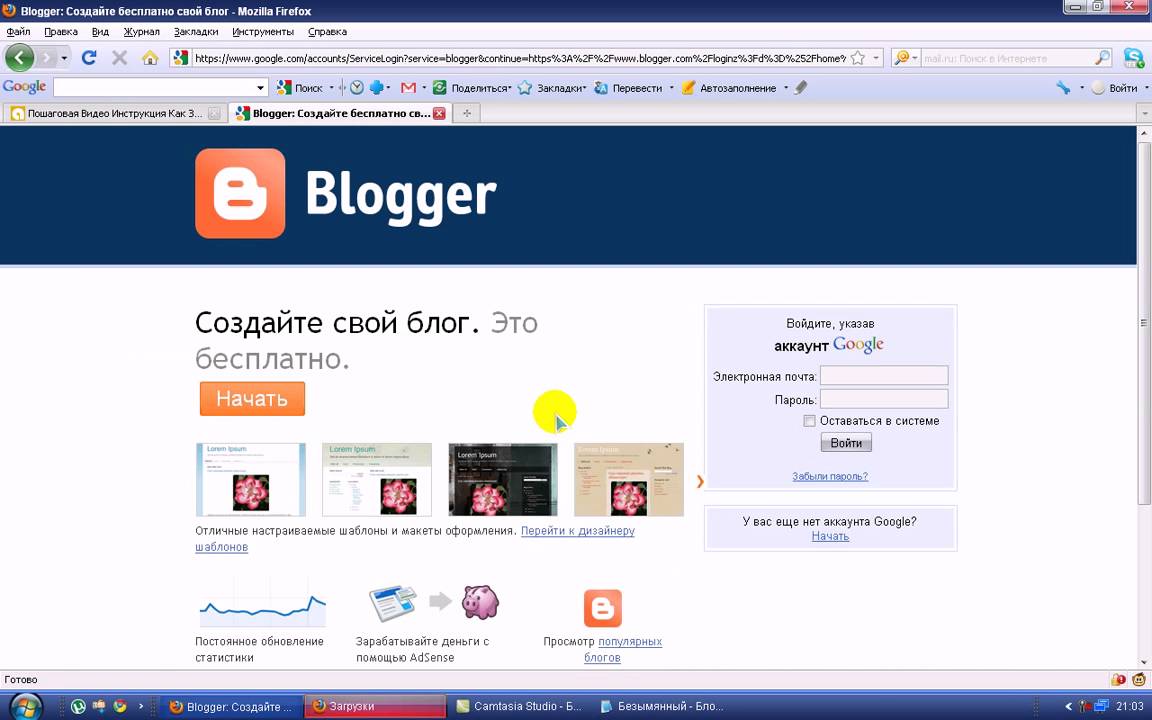Image resolution: width=1152 pixels, height=720 pixels.
Task: Open the Справка menu
Action: click(327, 32)
